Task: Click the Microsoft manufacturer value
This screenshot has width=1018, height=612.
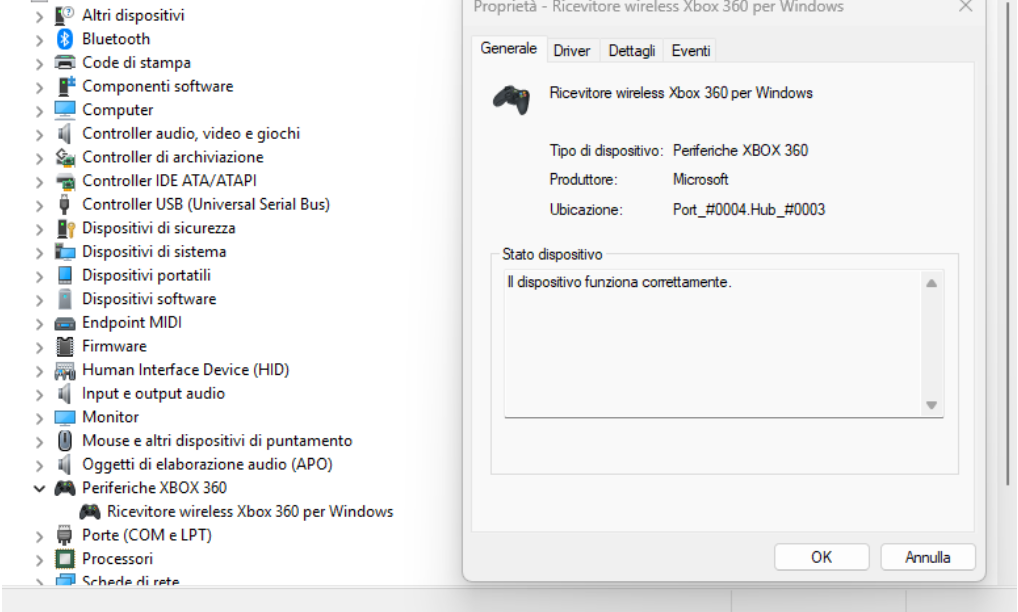Action: pyautogui.click(x=701, y=179)
